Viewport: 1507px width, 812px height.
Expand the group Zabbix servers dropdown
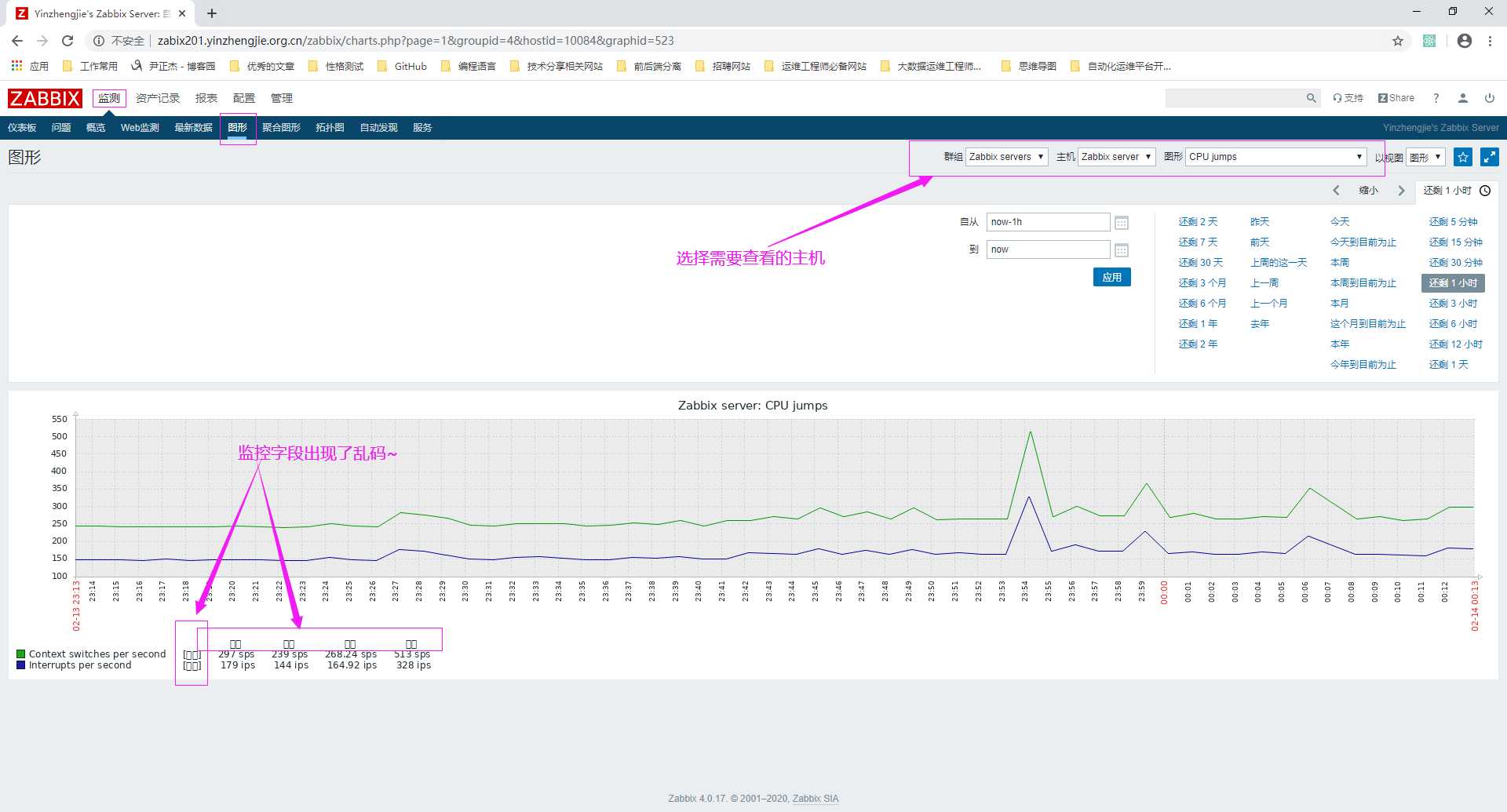pyautogui.click(x=1007, y=157)
